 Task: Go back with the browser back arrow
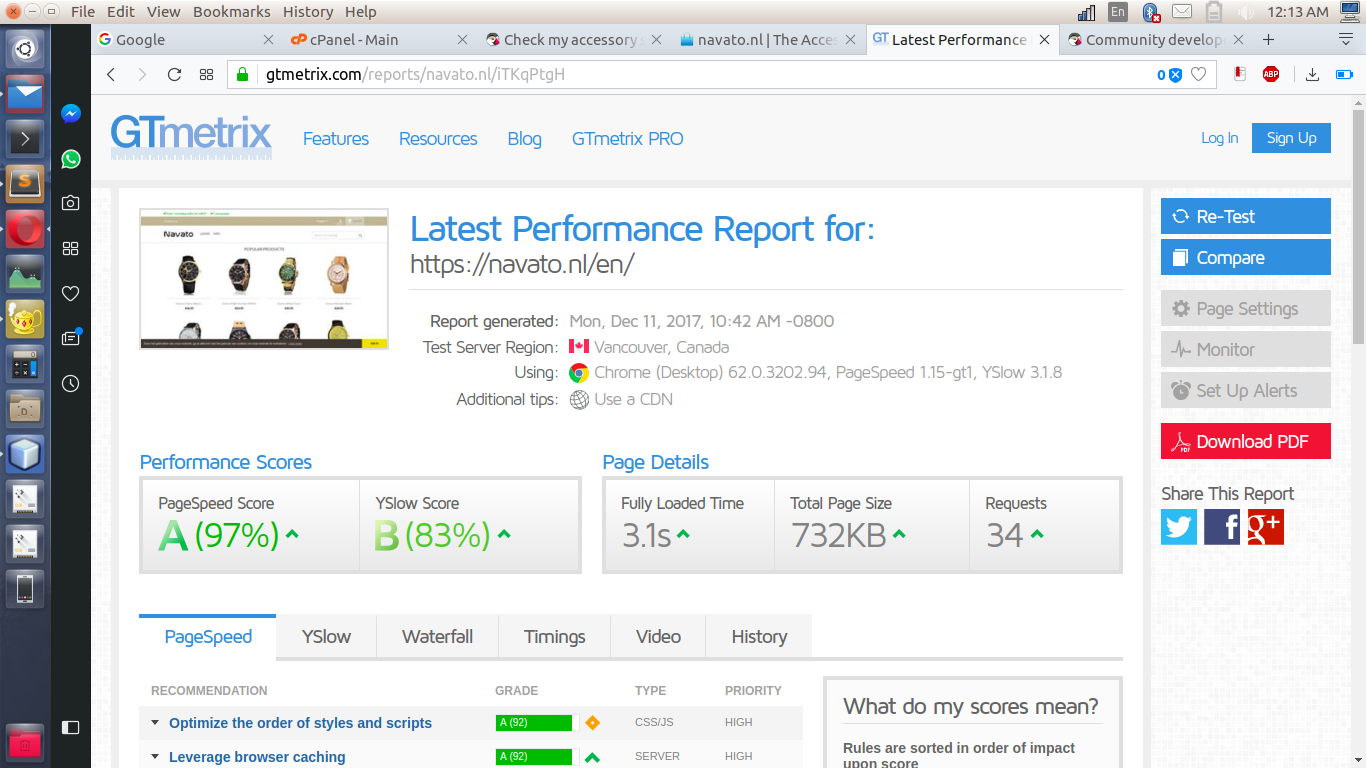coord(111,75)
